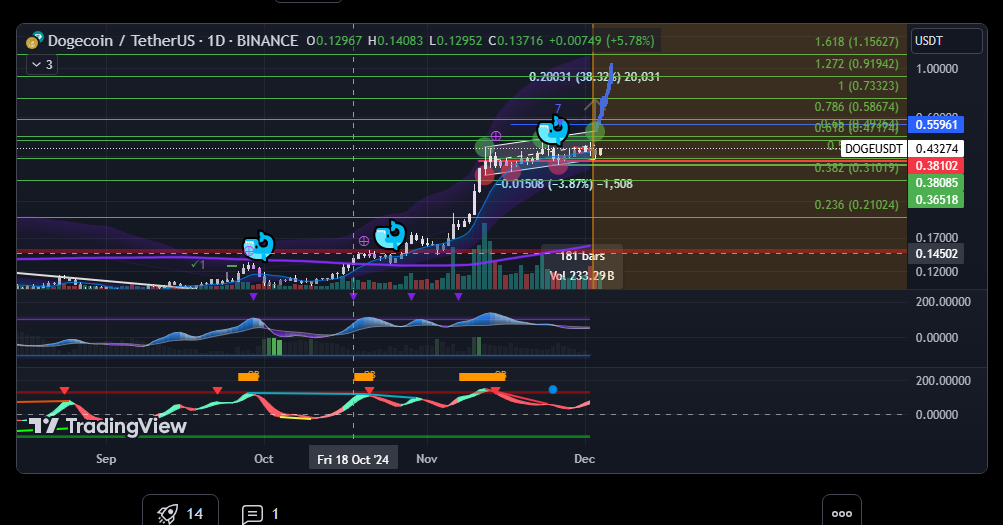Click the purple circled-plus marker above the November breakout
The height and width of the screenshot is (525, 1003).
(x=495, y=135)
